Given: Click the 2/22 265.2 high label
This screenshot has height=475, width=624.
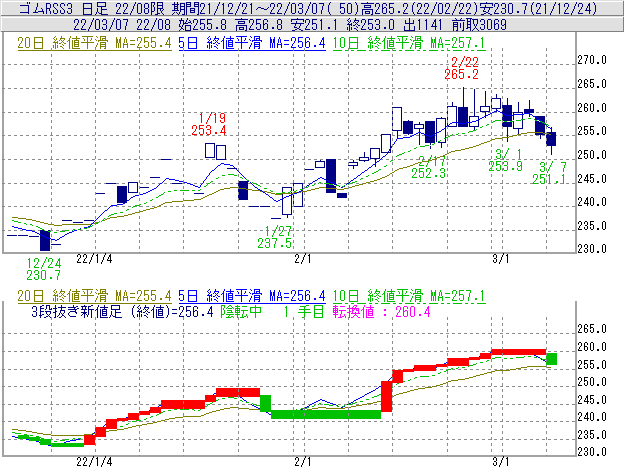Looking at the screenshot, I should (x=462, y=68).
